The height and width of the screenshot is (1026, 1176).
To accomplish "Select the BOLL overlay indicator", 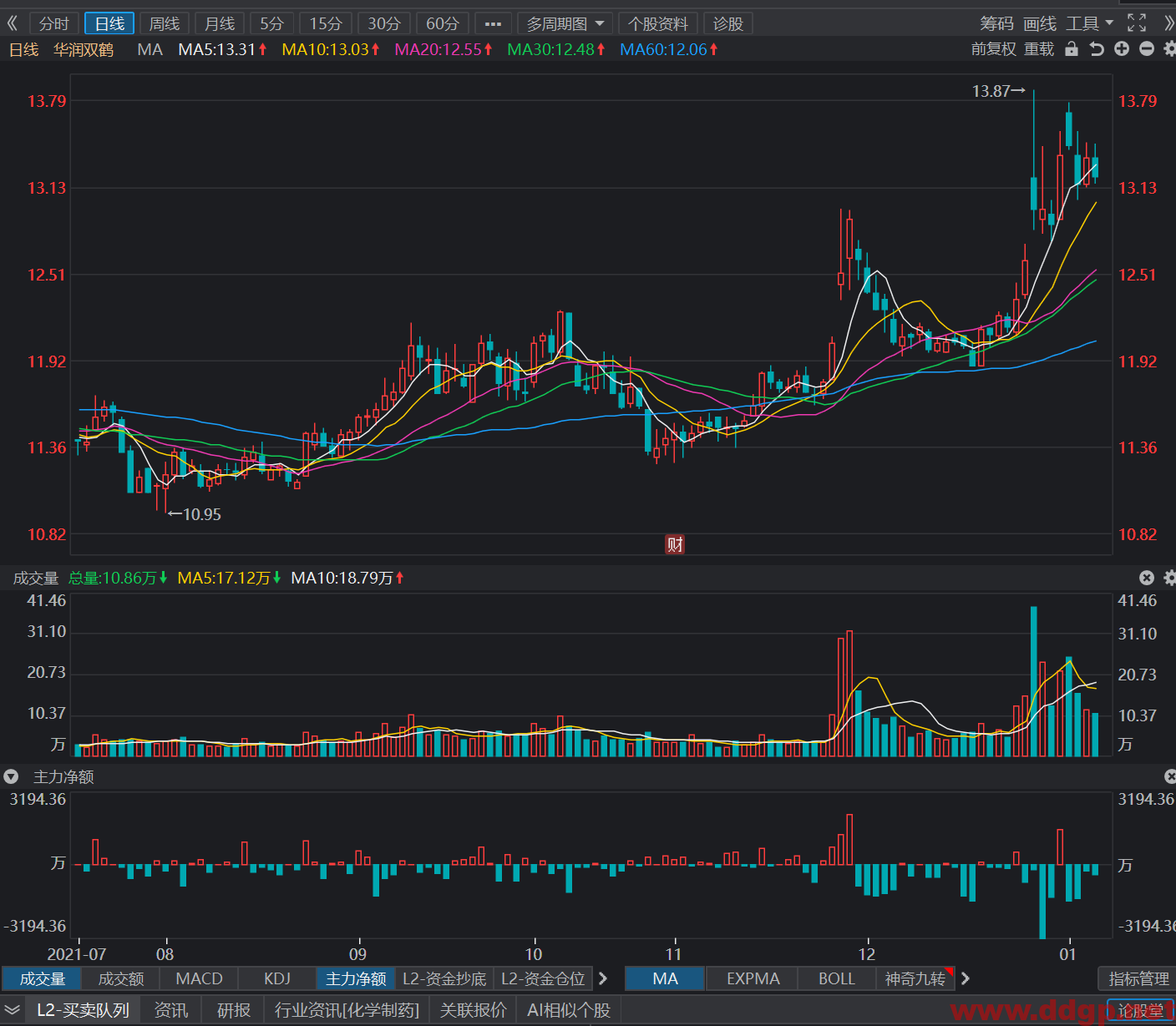I will [x=836, y=978].
